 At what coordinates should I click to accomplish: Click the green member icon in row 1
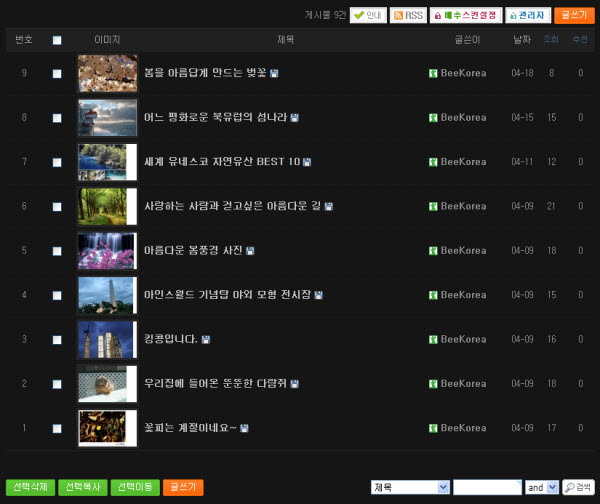(x=433, y=428)
